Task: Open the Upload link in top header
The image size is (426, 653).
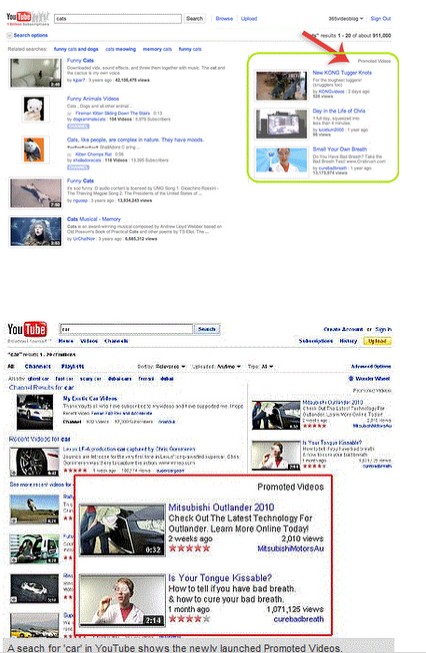Action: [x=249, y=18]
